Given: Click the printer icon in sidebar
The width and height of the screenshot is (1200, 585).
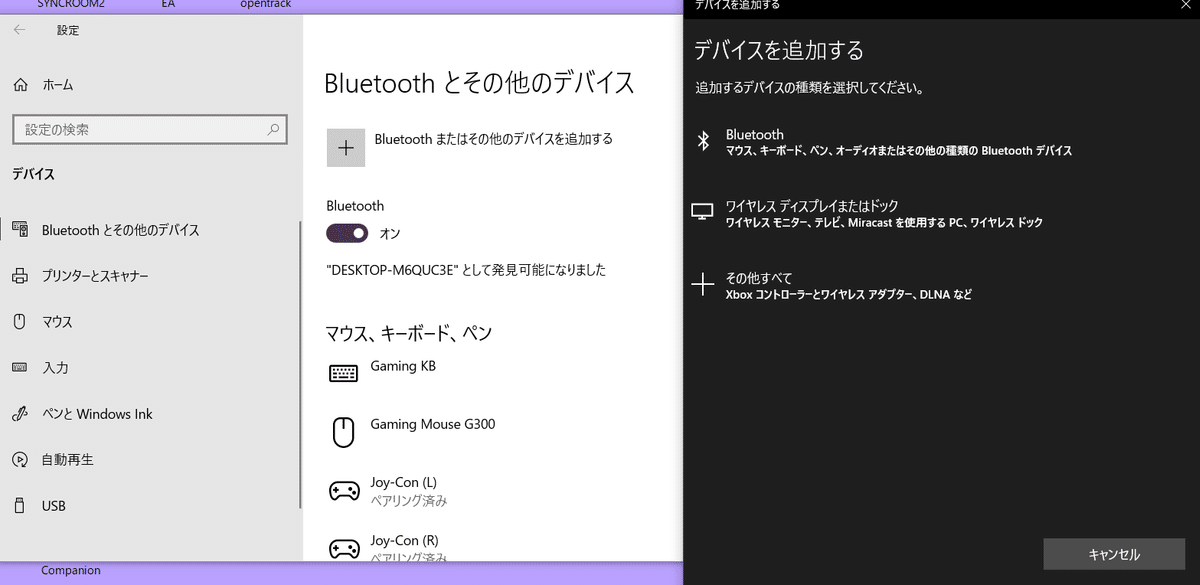Looking at the screenshot, I should tap(20, 276).
